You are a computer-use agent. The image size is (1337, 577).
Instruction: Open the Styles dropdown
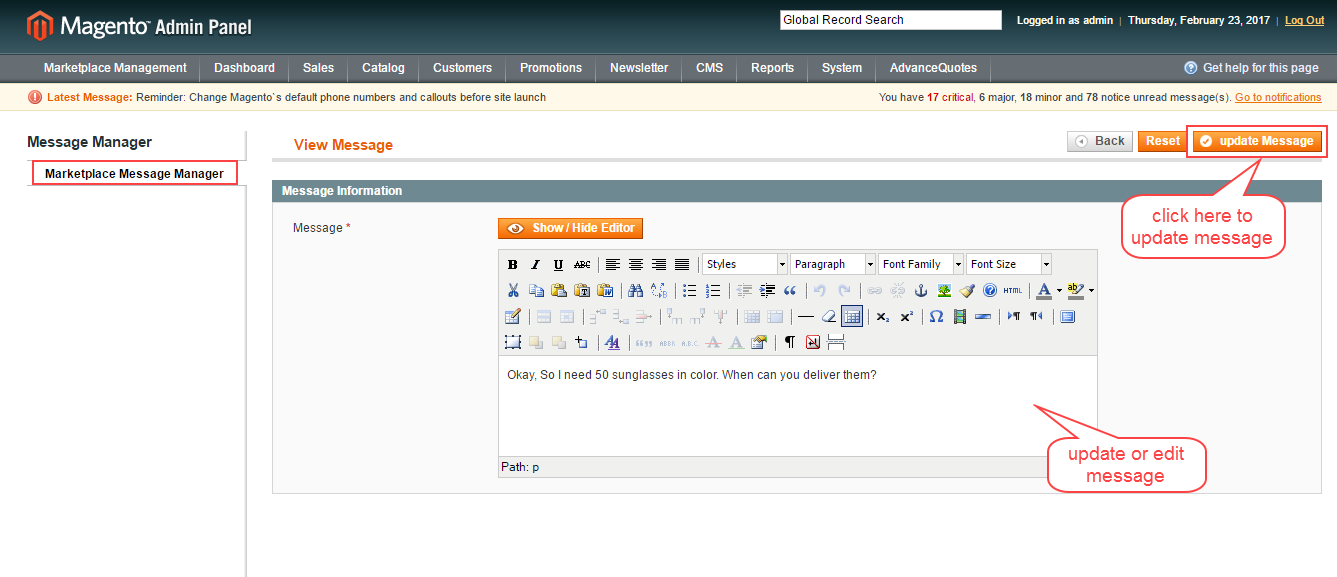tap(745, 264)
